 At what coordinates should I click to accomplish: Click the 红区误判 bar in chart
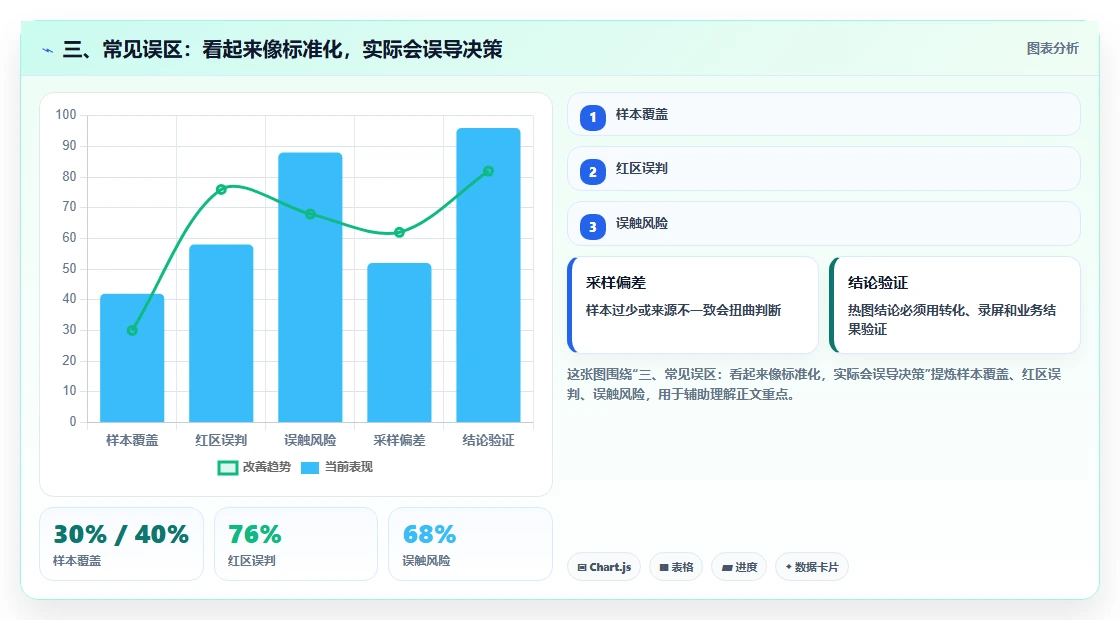pyautogui.click(x=221, y=333)
